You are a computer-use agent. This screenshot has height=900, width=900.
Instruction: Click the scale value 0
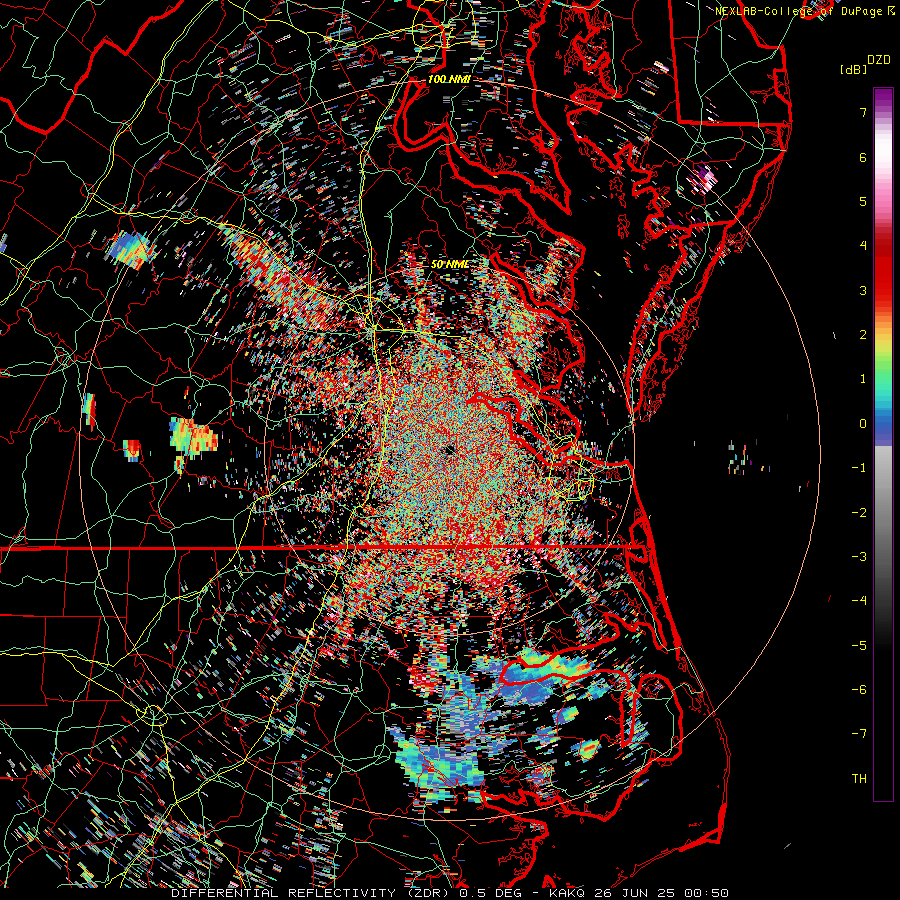[x=863, y=424]
